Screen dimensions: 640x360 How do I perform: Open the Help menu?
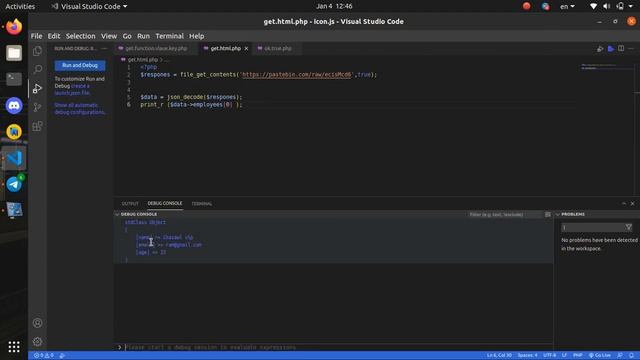point(196,36)
